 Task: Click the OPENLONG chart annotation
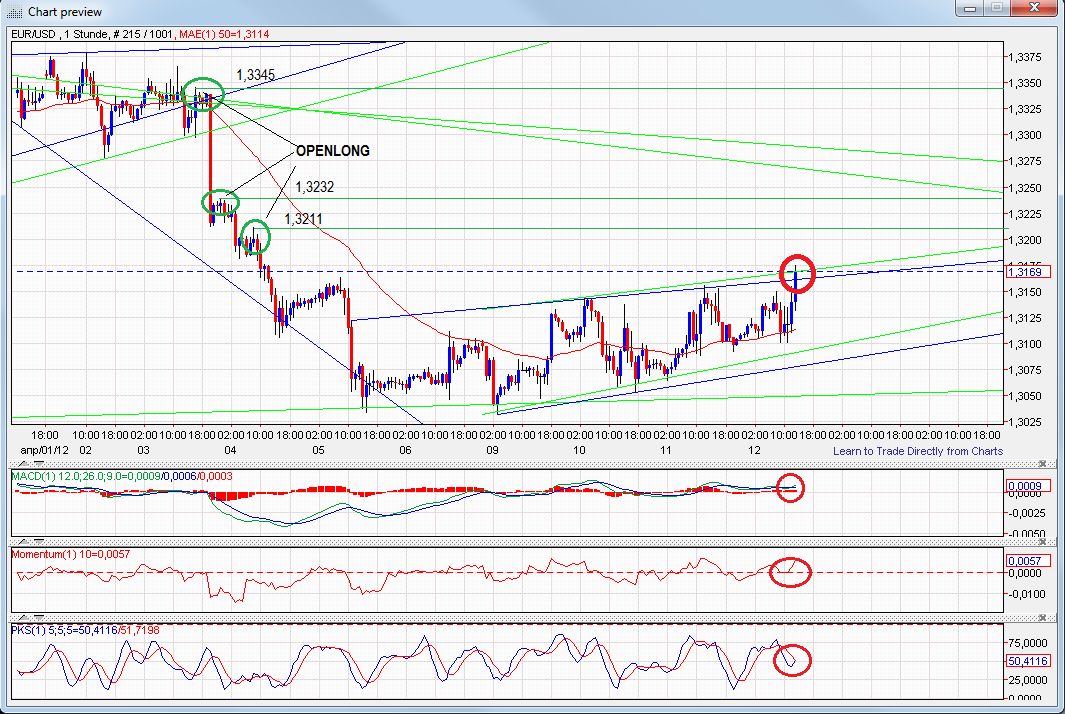(x=333, y=151)
